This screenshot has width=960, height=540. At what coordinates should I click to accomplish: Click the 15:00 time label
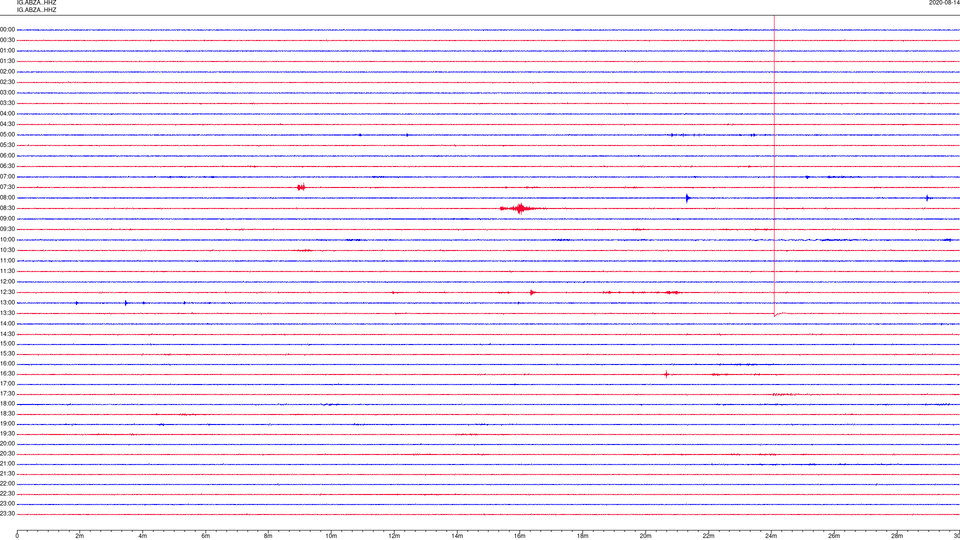click(7, 344)
